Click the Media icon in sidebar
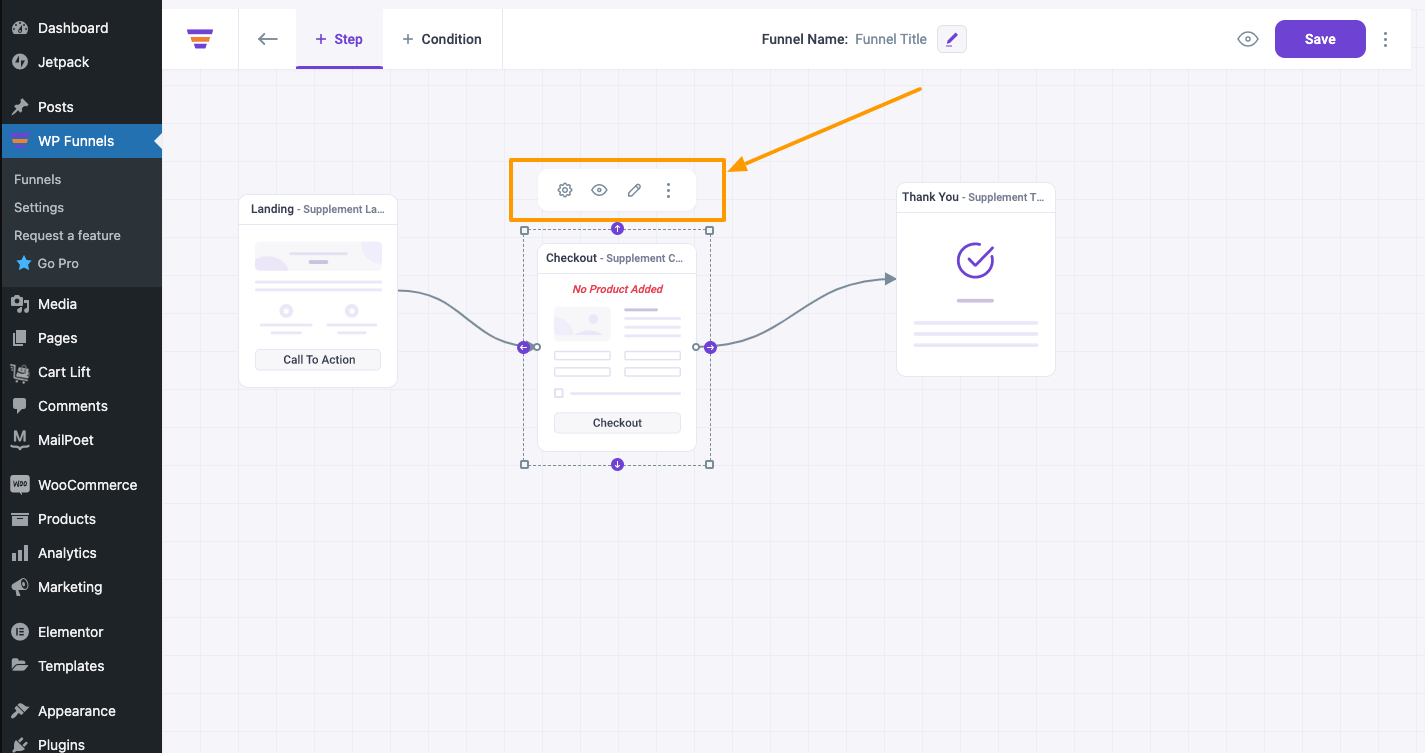 pos(20,304)
